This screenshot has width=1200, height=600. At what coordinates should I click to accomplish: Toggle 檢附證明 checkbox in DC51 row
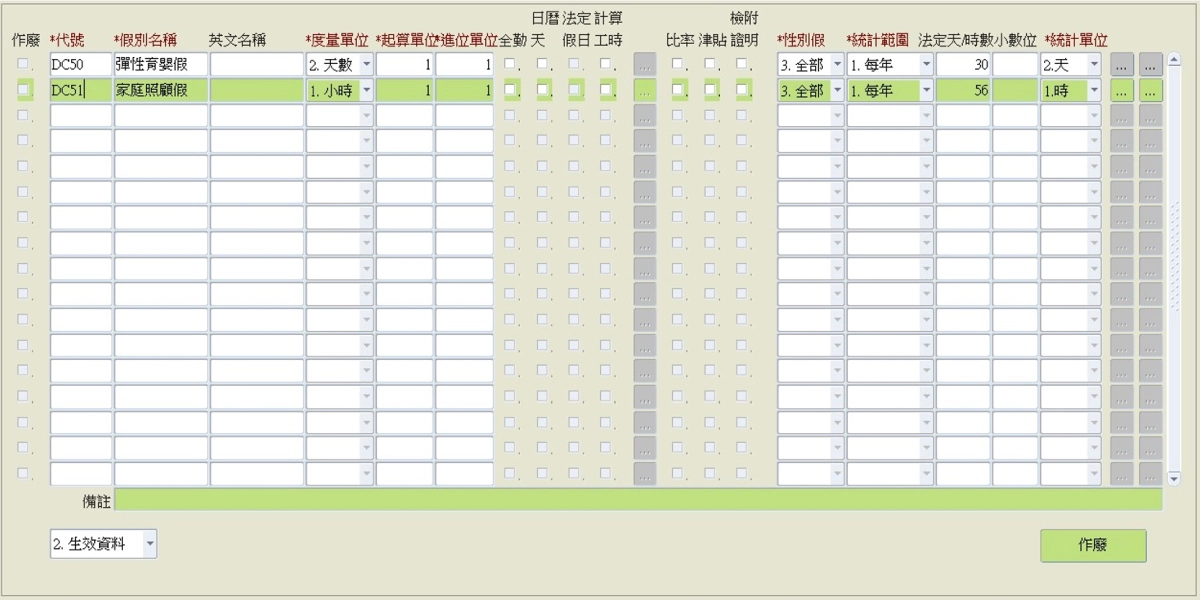click(742, 90)
